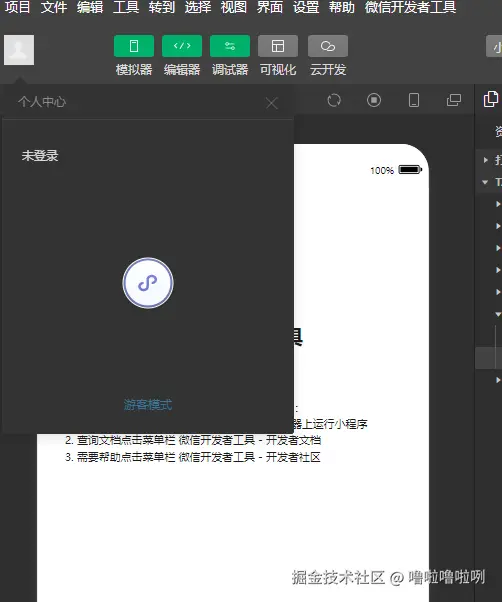502x602 pixels.
Task: Click the phone device icon
Action: 414,100
